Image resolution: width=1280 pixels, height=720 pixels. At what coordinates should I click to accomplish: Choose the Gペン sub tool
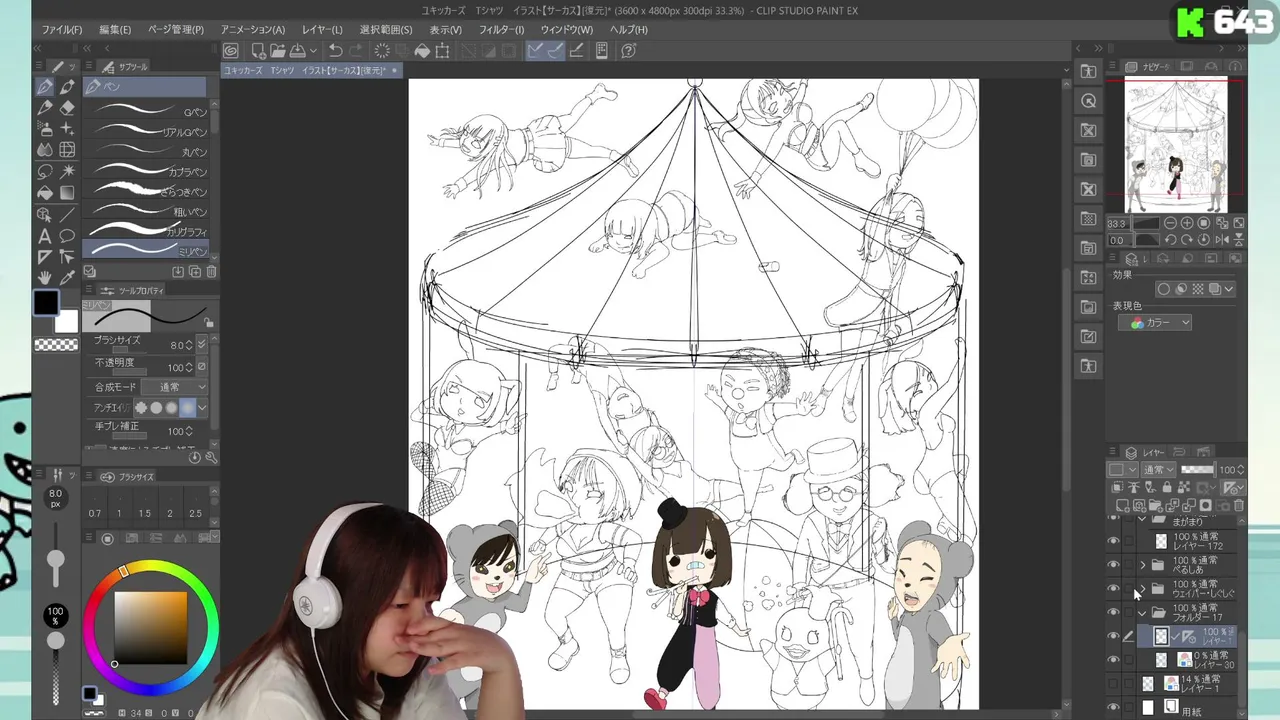click(x=146, y=111)
